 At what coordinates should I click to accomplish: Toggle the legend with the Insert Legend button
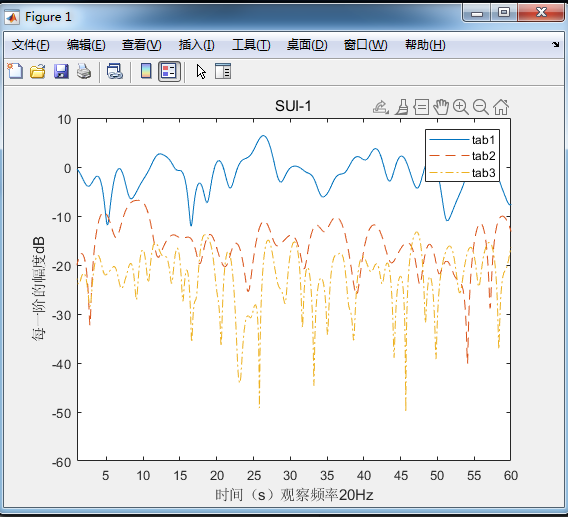pyautogui.click(x=169, y=71)
